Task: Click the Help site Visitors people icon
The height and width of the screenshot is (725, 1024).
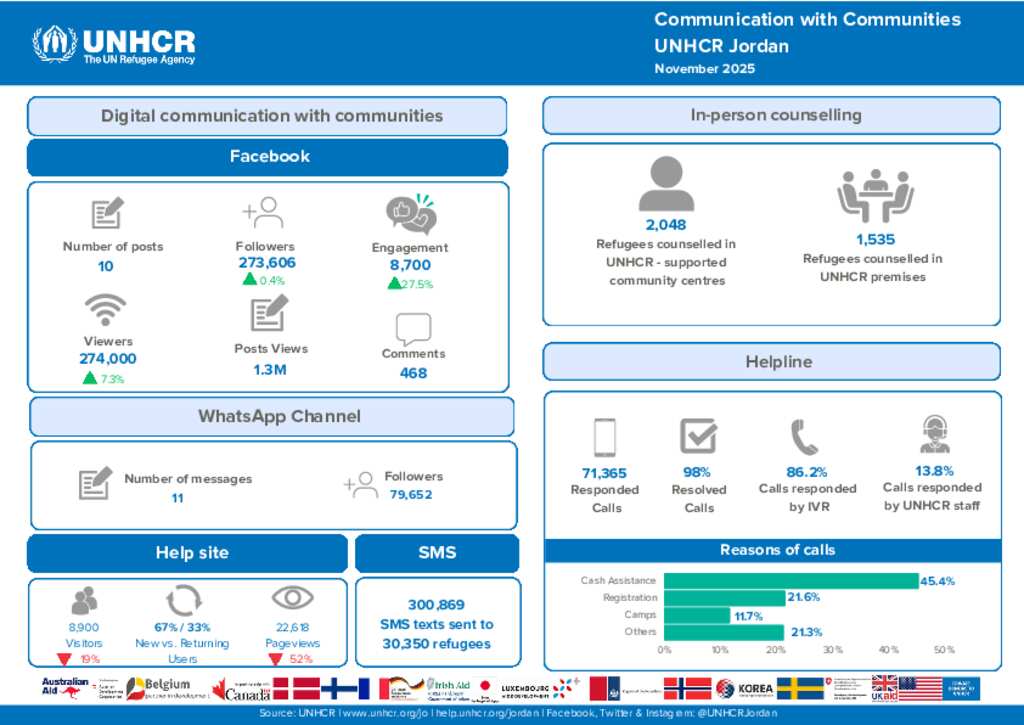Action: [85, 600]
